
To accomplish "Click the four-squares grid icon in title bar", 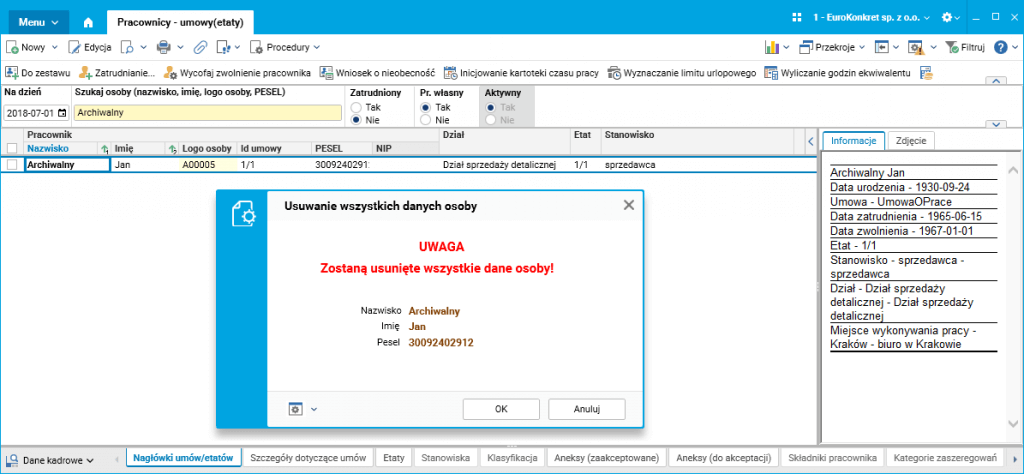I will click(796, 18).
